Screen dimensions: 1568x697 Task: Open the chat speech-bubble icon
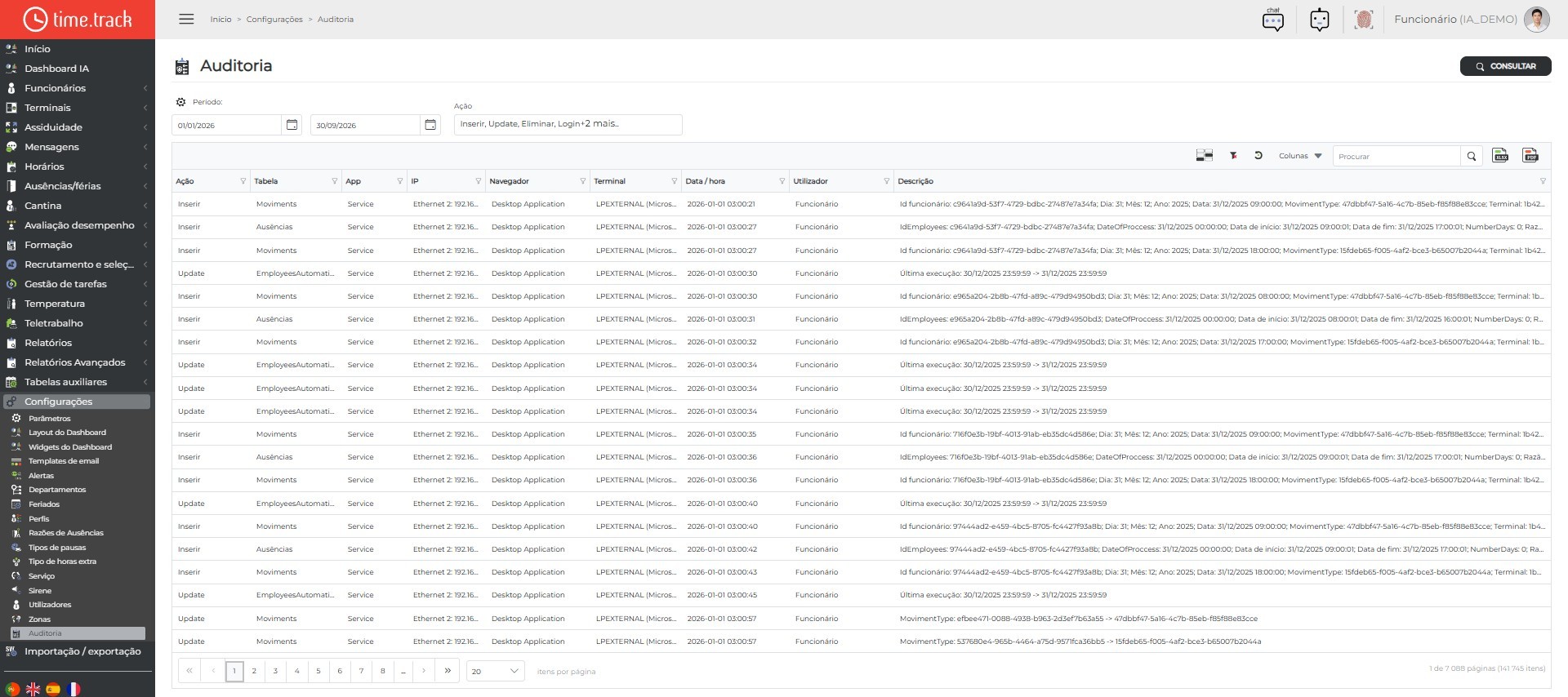(1273, 20)
